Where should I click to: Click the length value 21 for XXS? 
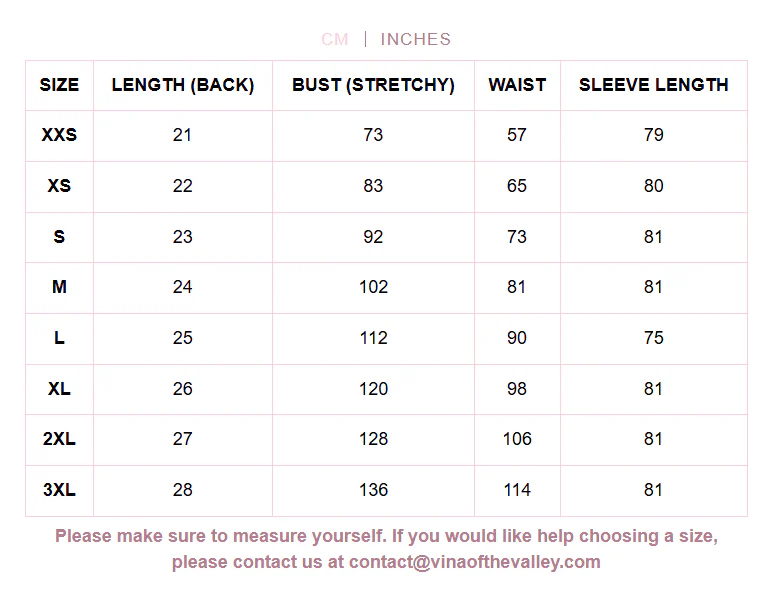[182, 135]
